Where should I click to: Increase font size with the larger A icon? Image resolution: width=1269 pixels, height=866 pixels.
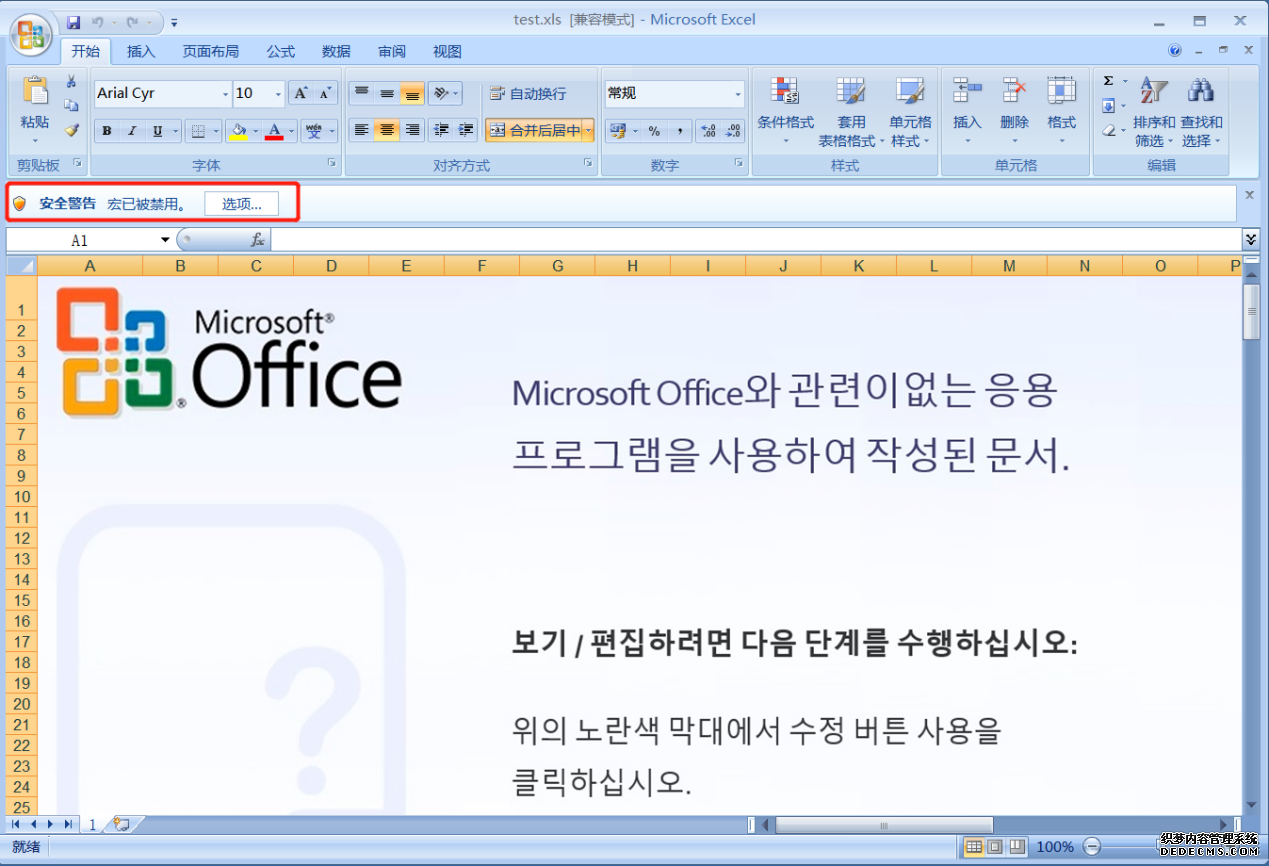301,93
